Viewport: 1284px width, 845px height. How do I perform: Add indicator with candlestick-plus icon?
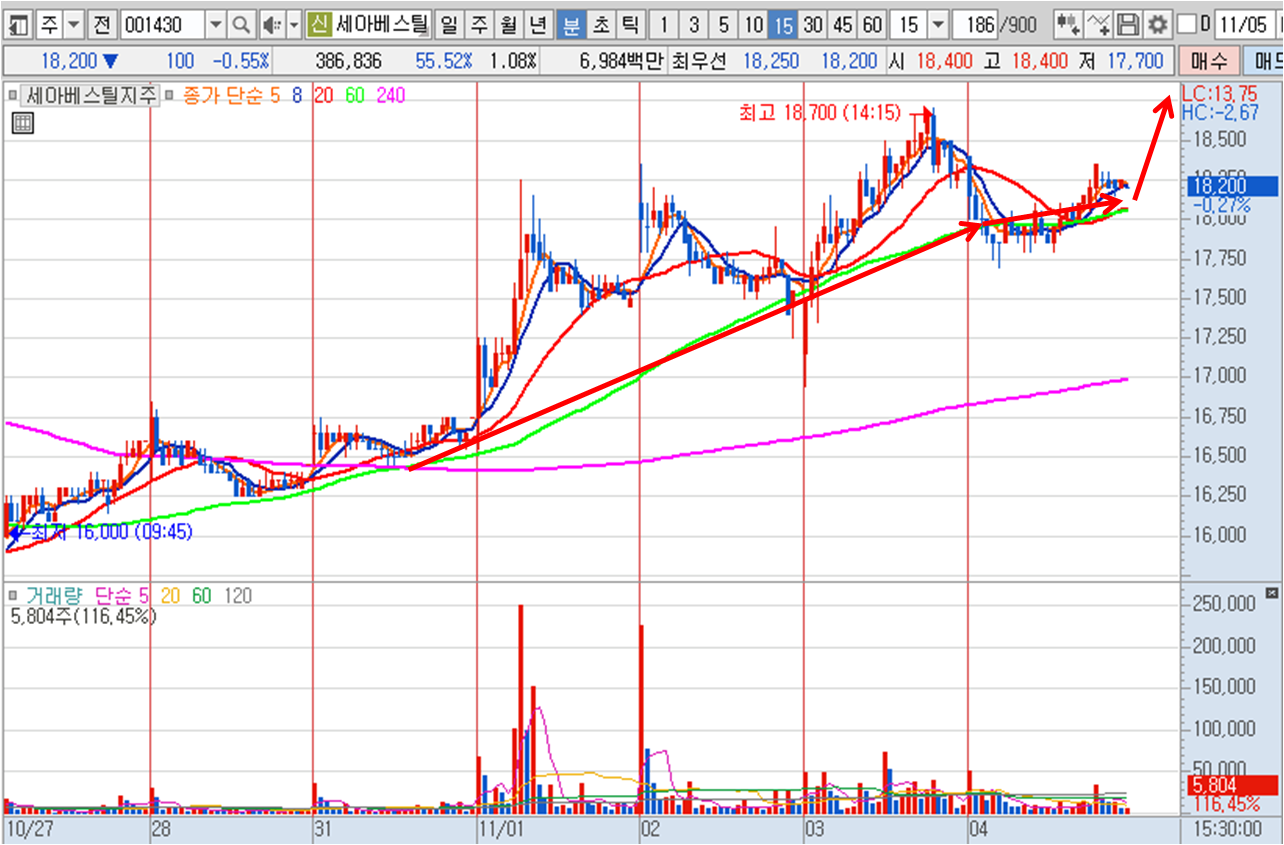coord(1068,23)
